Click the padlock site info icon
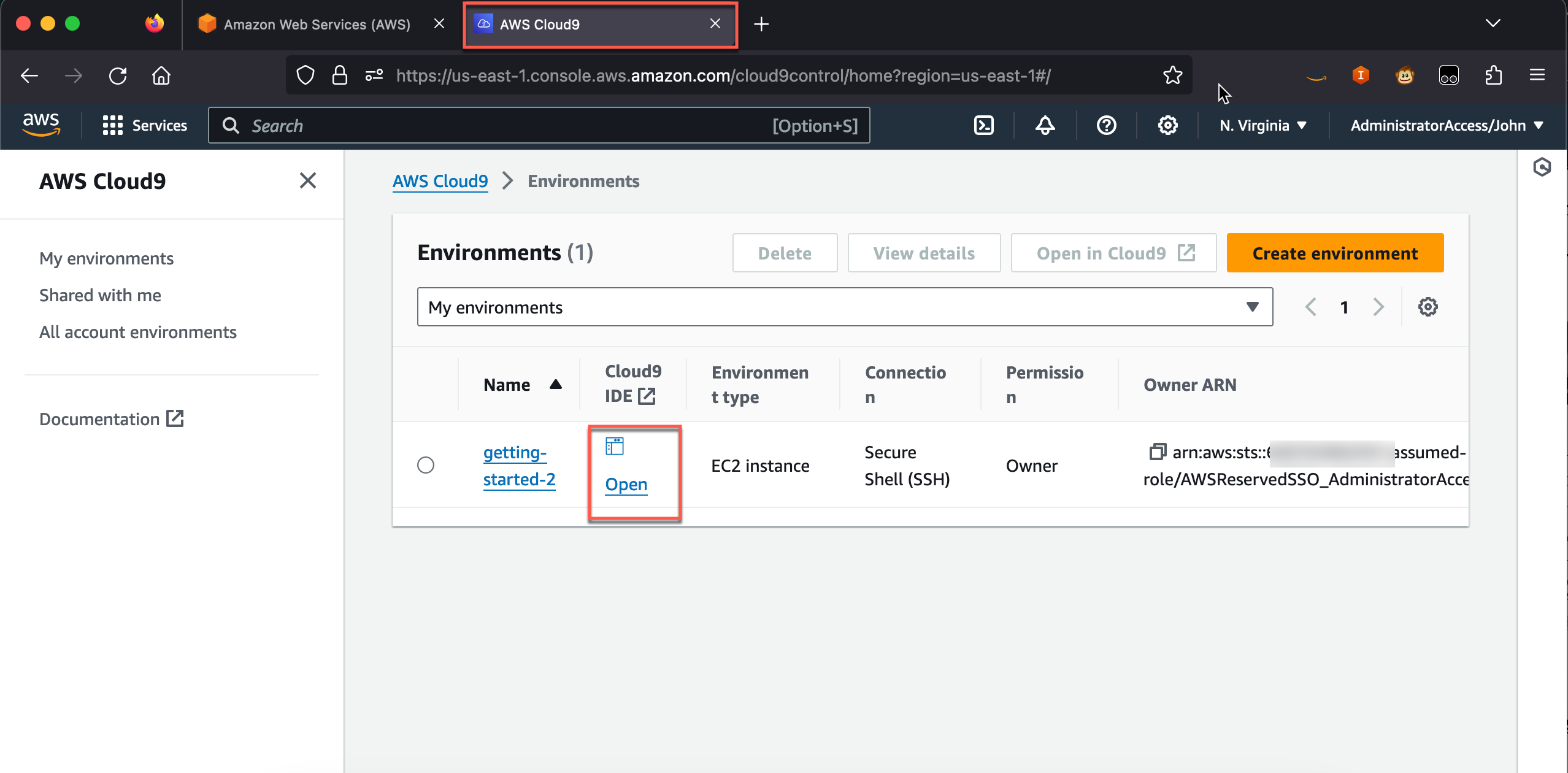This screenshot has width=1568, height=773. click(340, 75)
